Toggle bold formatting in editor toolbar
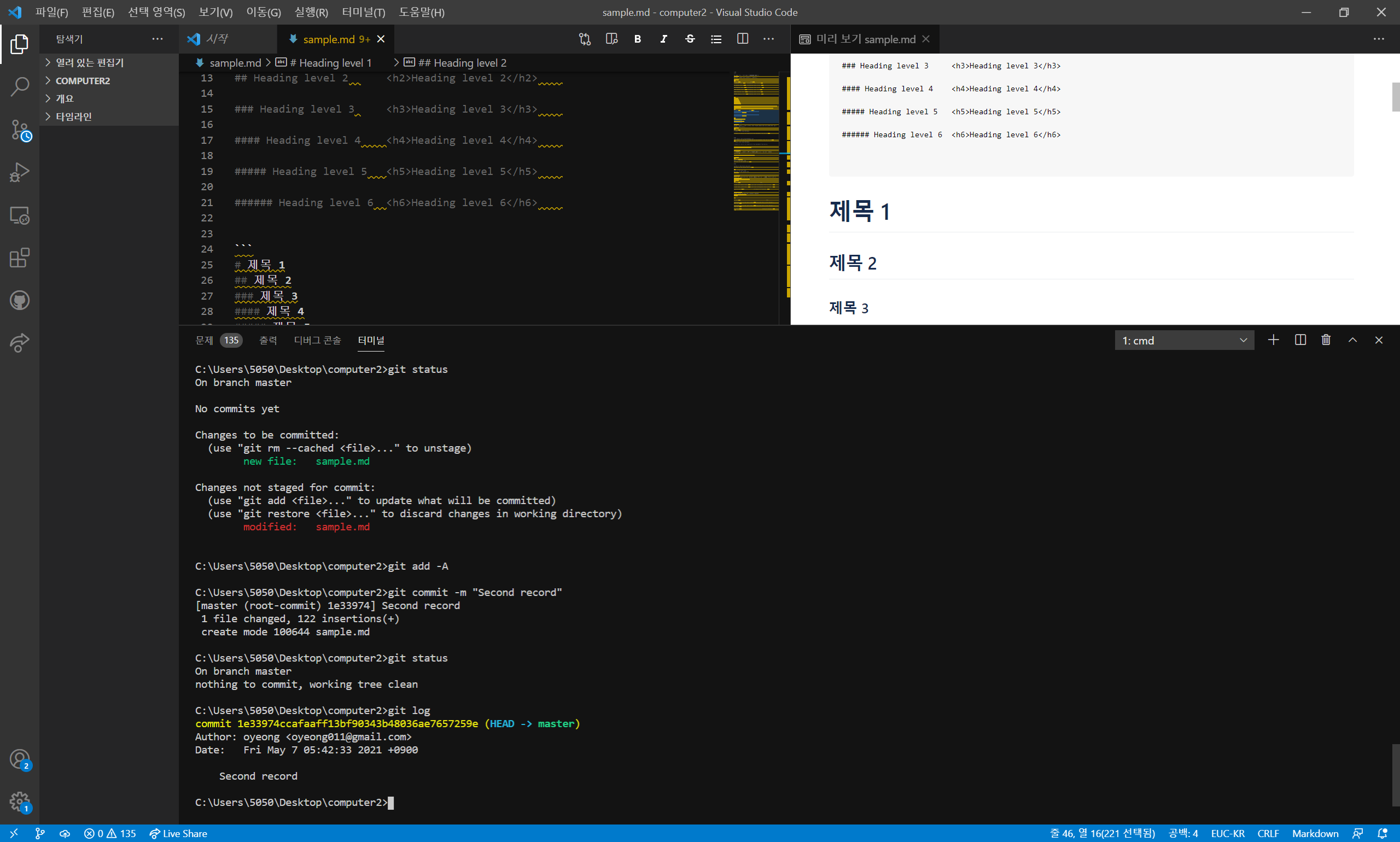The image size is (1400, 842). click(637, 39)
